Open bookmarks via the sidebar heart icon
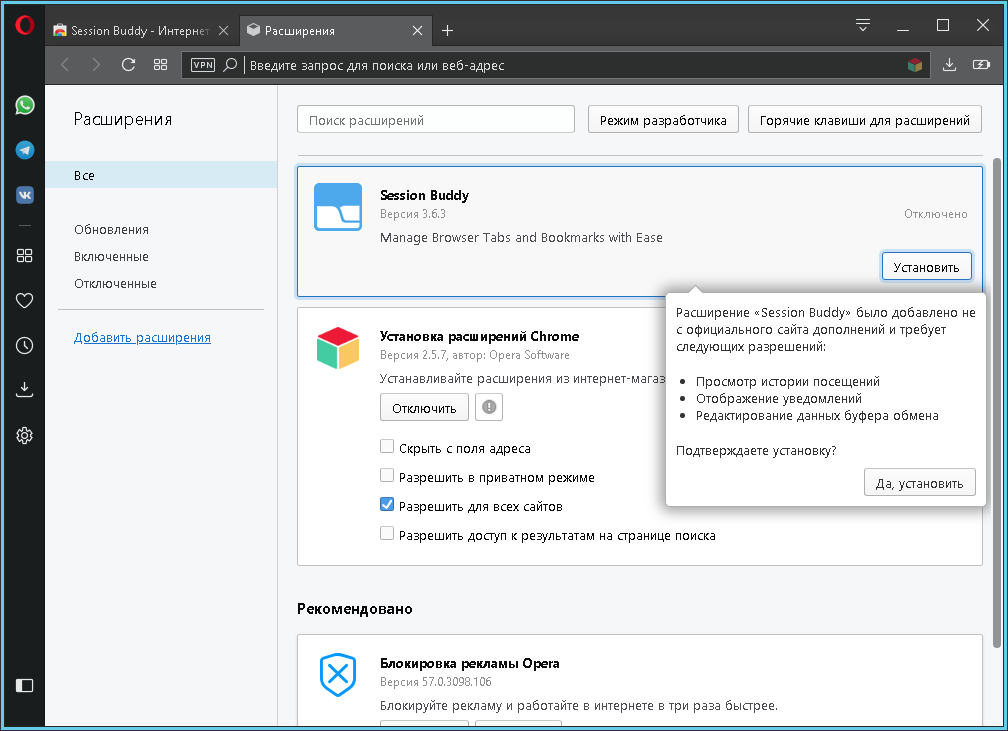1008x731 pixels. coord(25,300)
